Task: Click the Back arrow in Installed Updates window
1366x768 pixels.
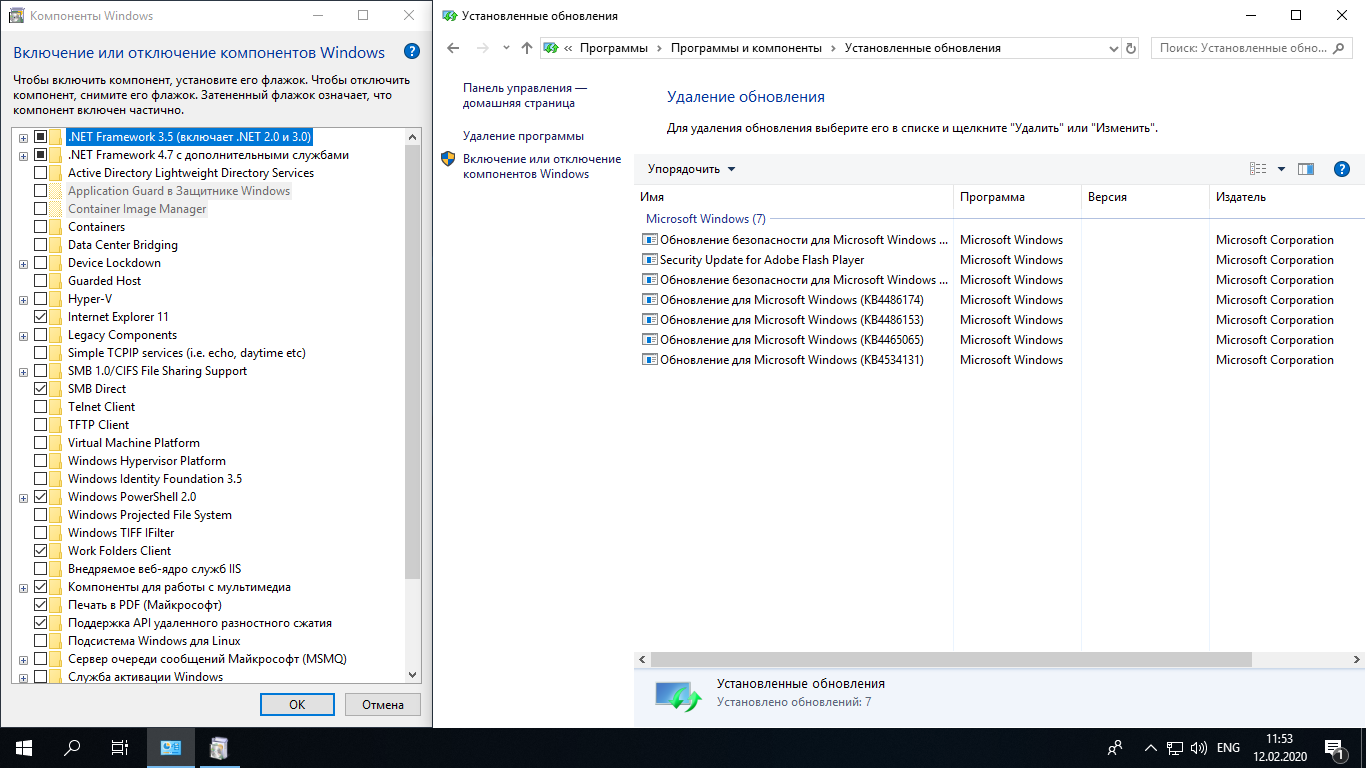Action: 453,48
